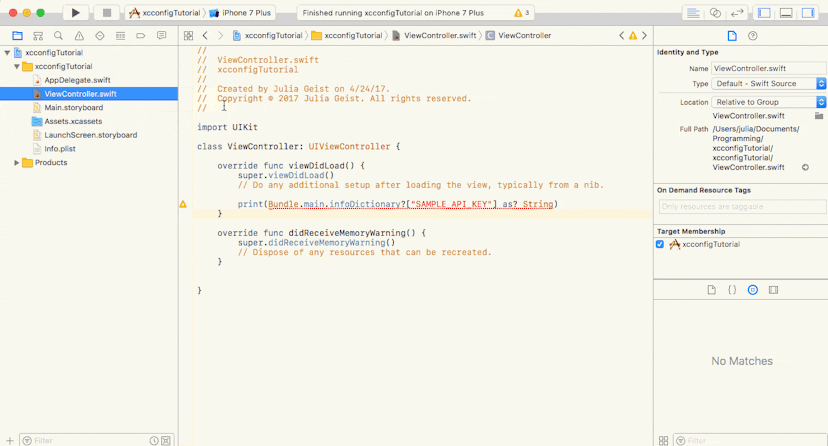
Task: Switch to the Standard editor
Action: click(x=693, y=13)
